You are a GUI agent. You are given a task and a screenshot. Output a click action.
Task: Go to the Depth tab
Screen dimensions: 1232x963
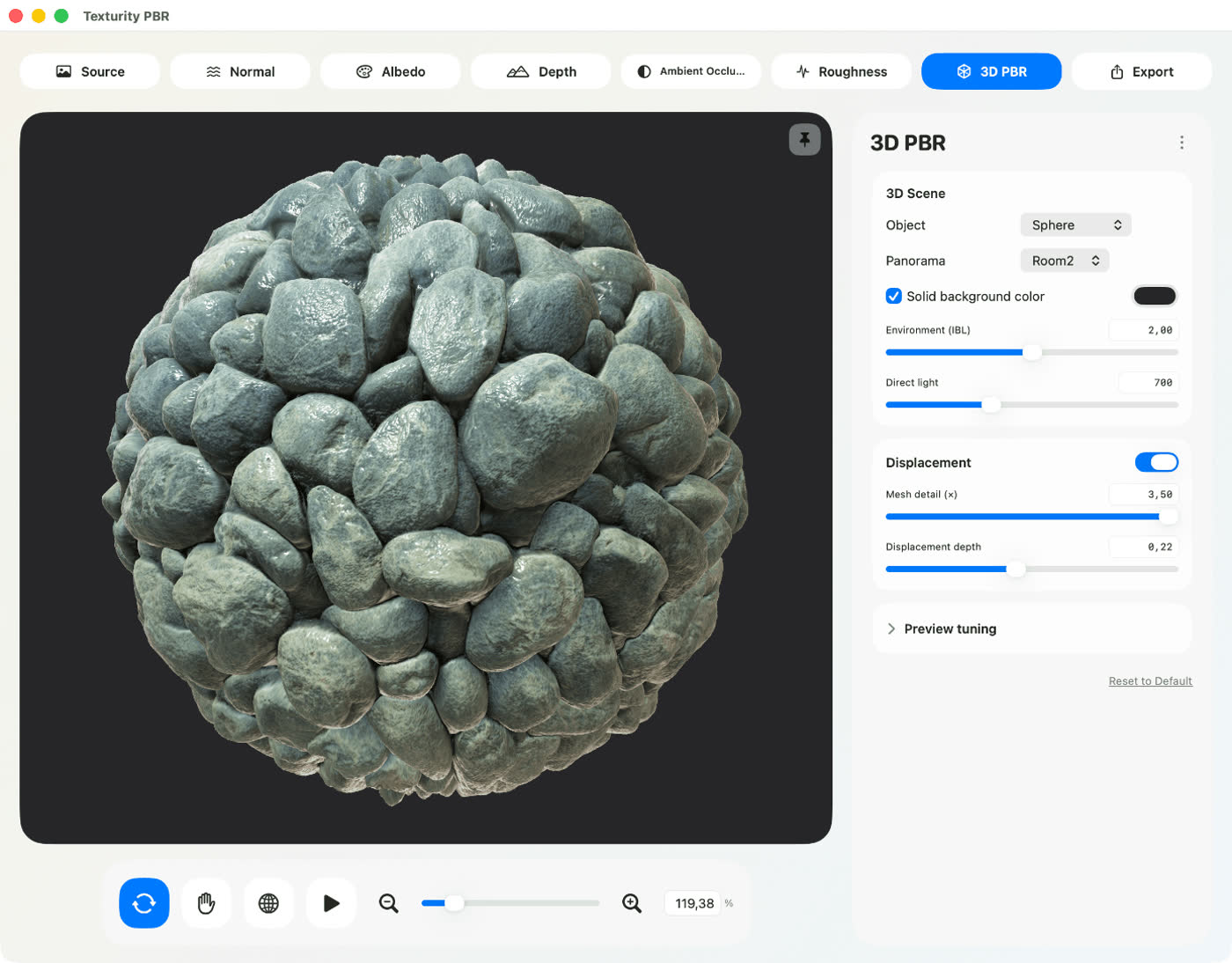[541, 71]
